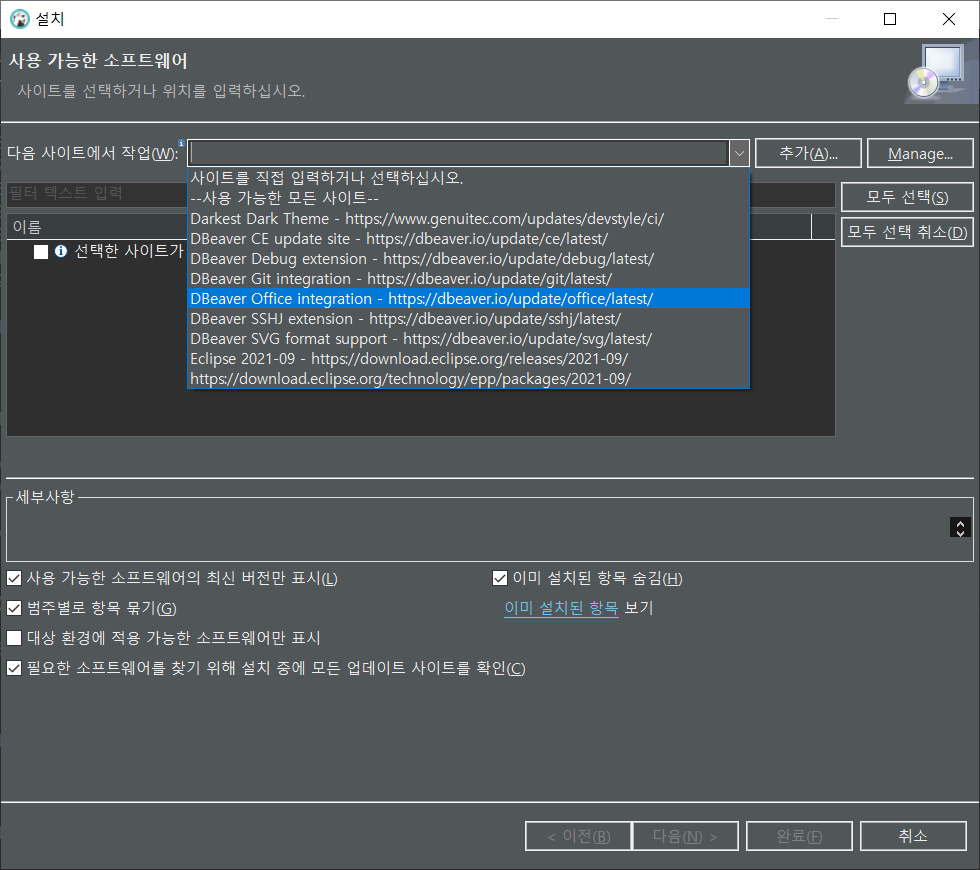Click the 추가(A)... add site button
Image resolution: width=980 pixels, height=870 pixels.
(808, 153)
